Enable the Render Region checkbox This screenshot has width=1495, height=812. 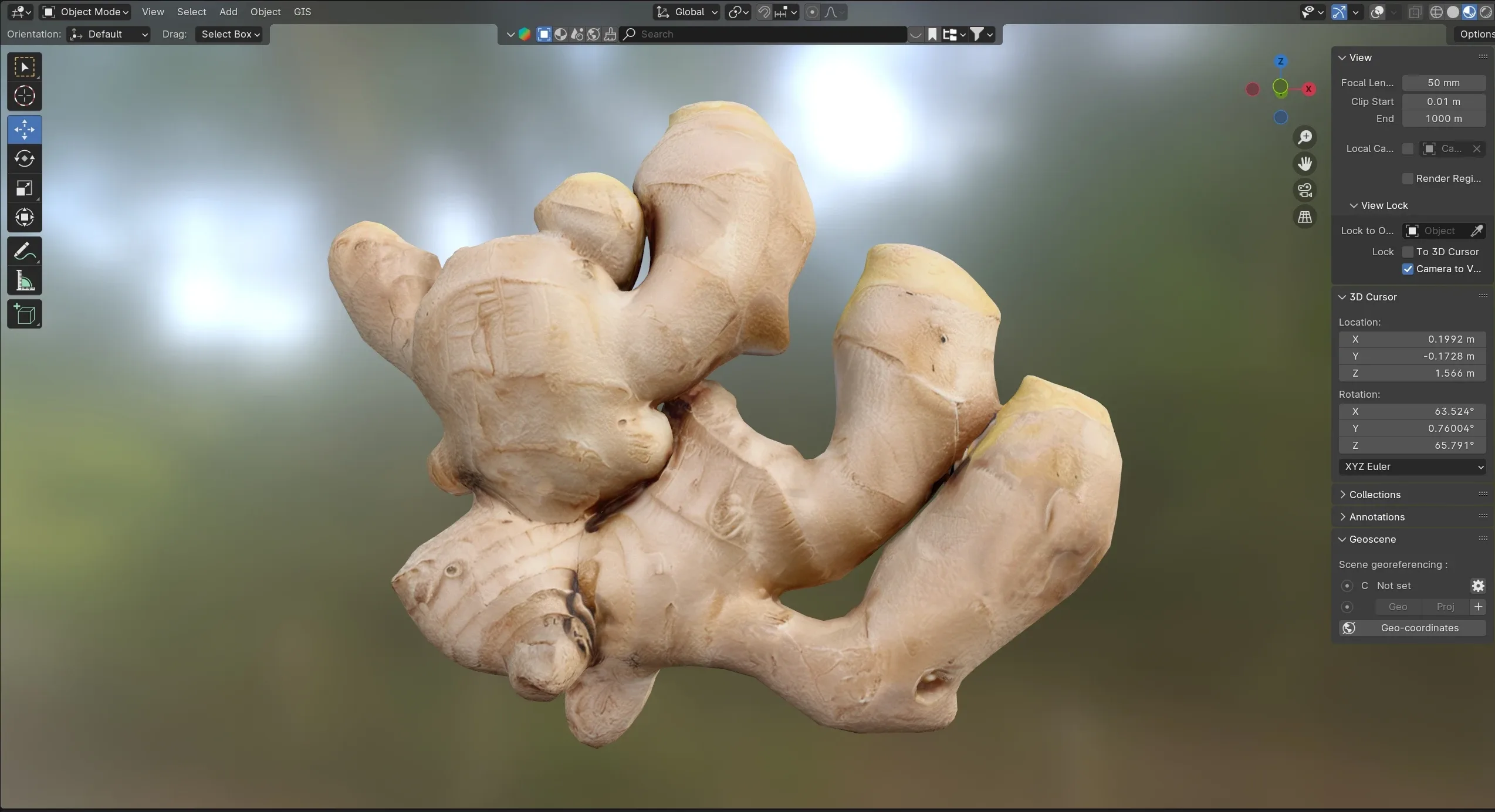pos(1408,178)
